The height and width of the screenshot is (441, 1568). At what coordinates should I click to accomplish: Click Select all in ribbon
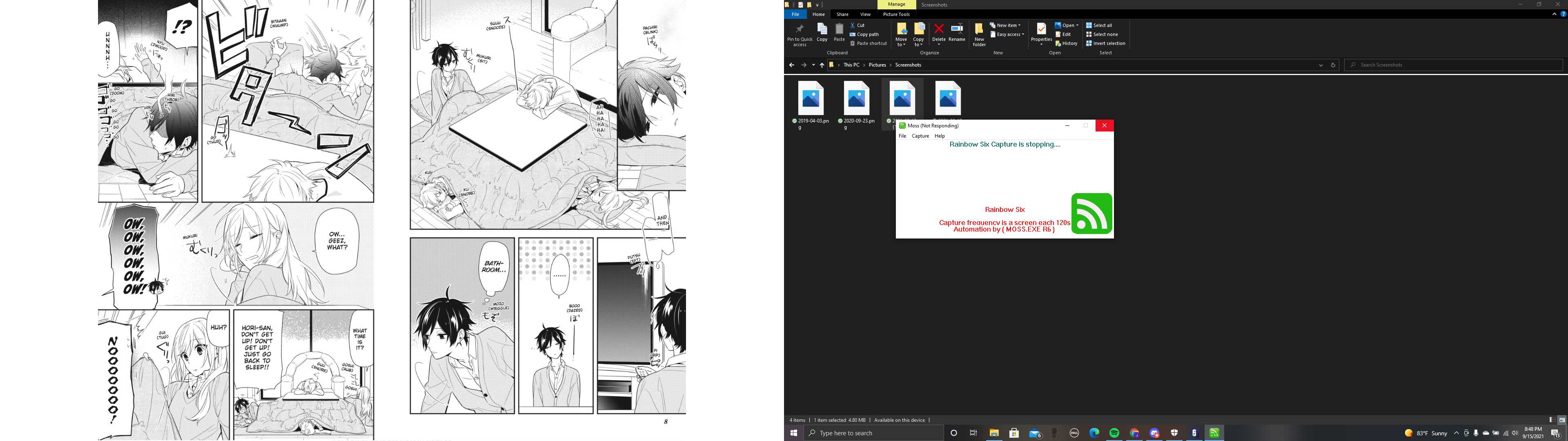(1099, 26)
